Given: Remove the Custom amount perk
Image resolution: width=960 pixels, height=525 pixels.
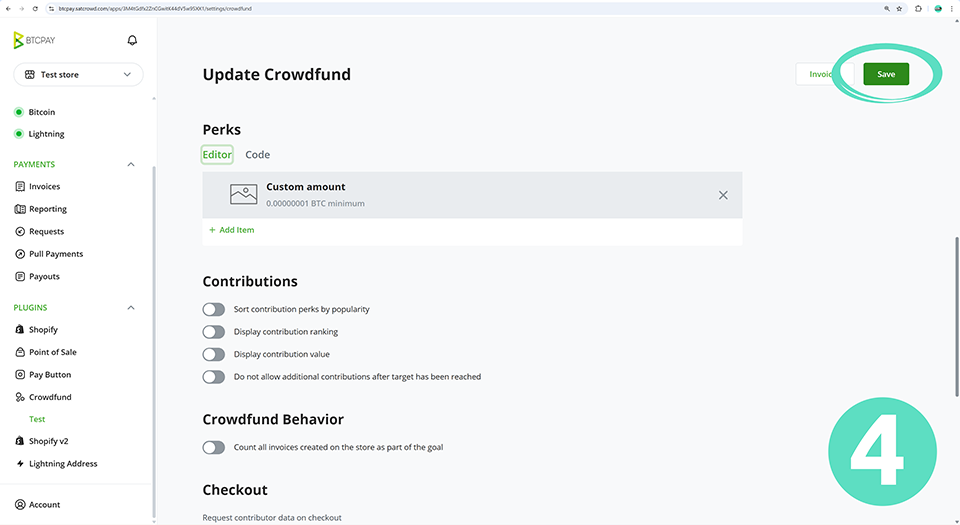Looking at the screenshot, I should click(x=723, y=195).
